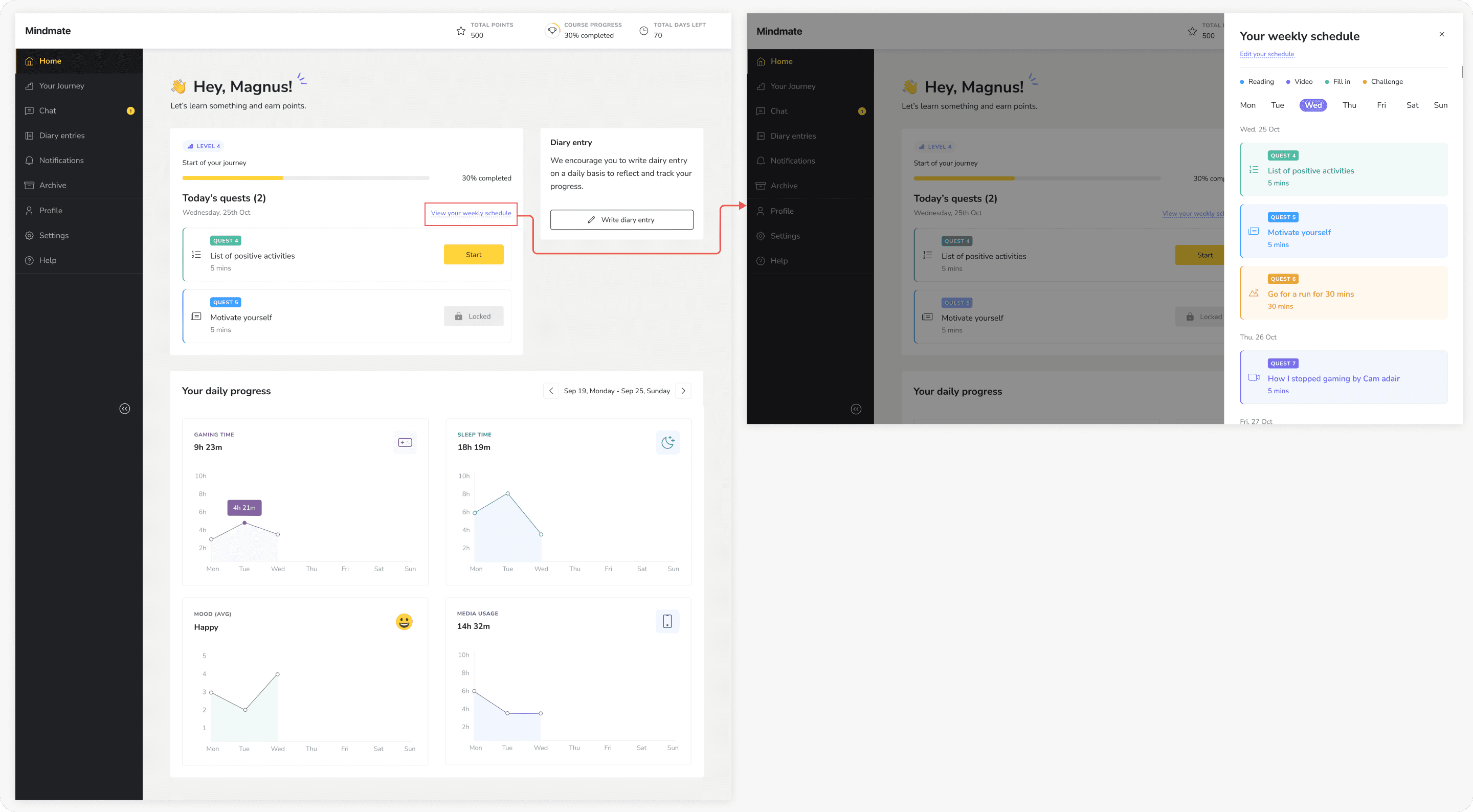Click the course progress bar in Level 4 card
The height and width of the screenshot is (812, 1473).
(x=305, y=178)
